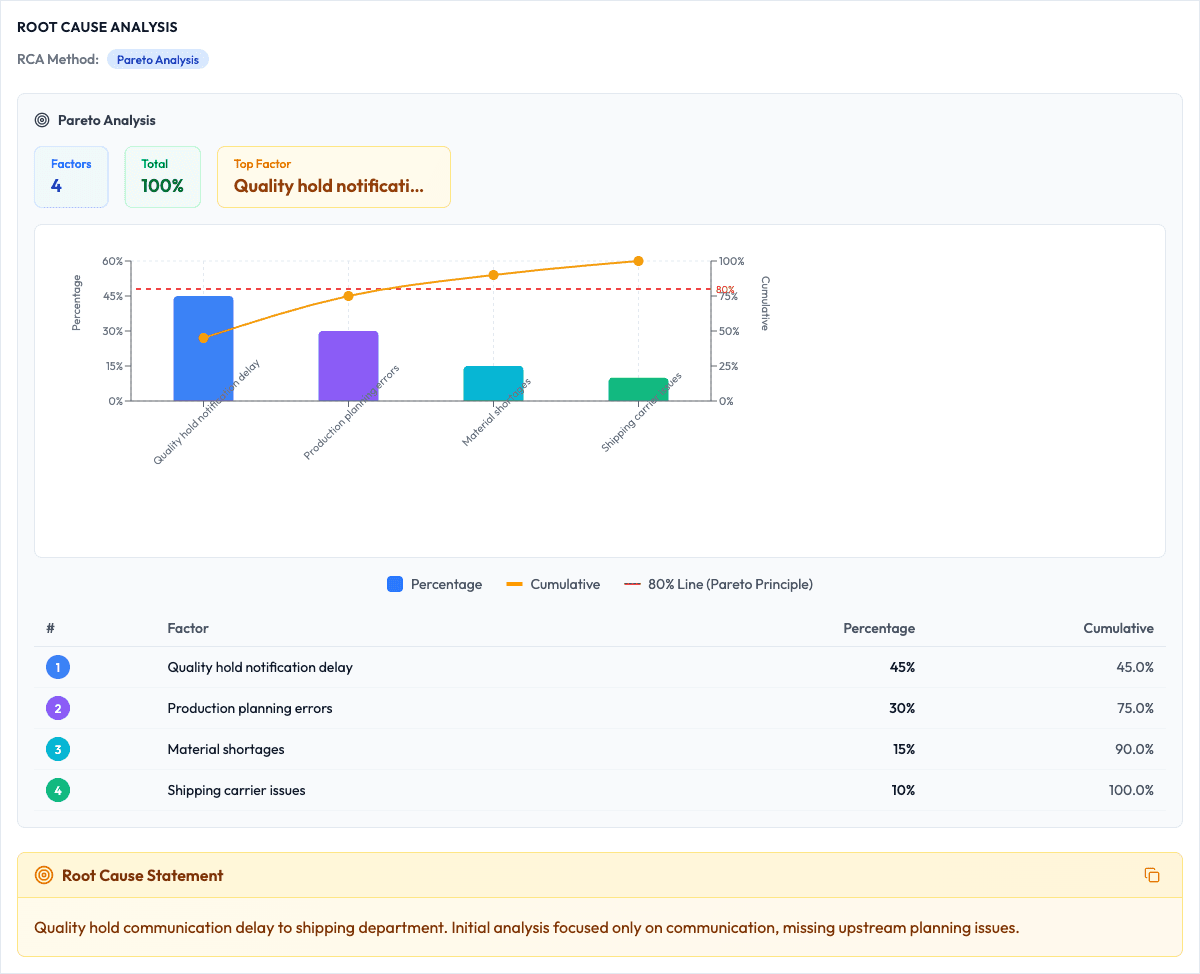Click the purple Production planning errors bar

click(x=348, y=366)
